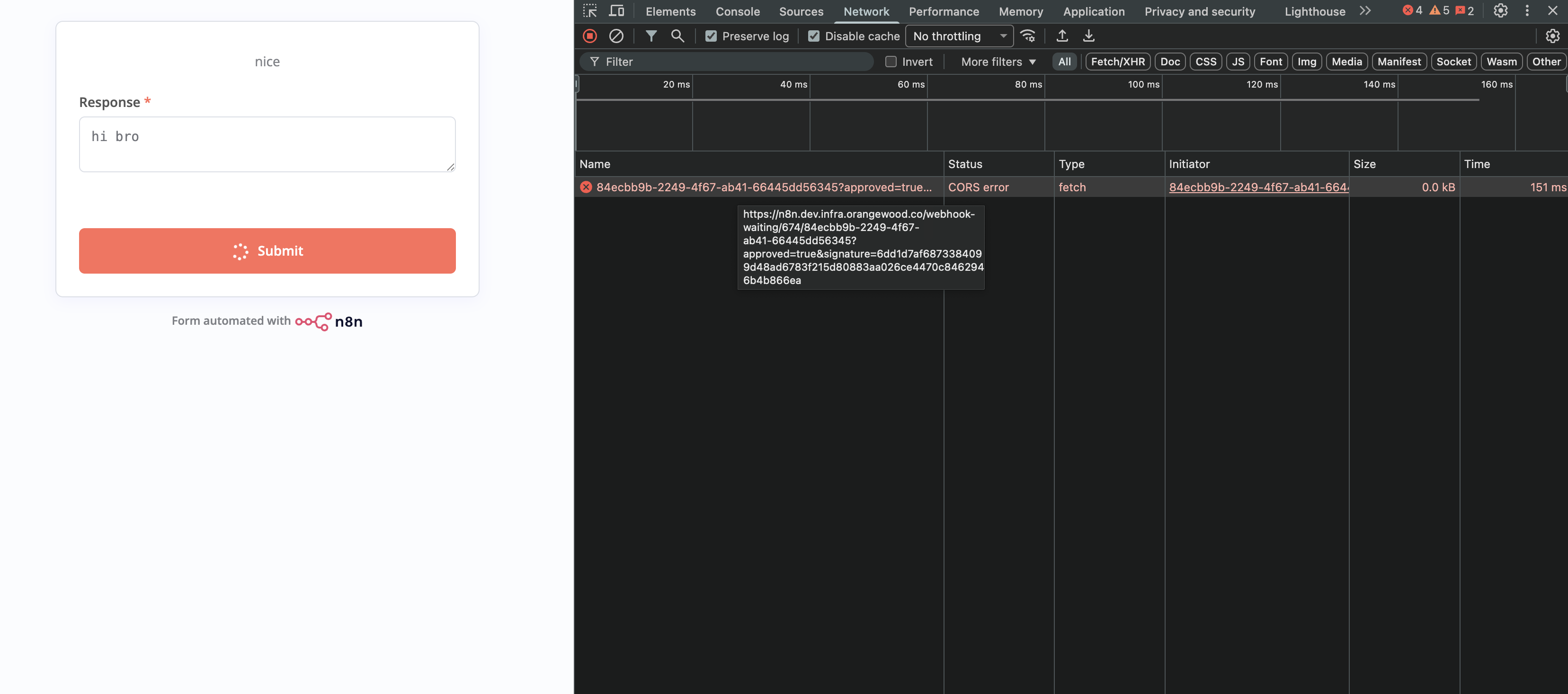This screenshot has width=1568, height=694.
Task: Toggle device toolbar icon
Action: tap(616, 11)
